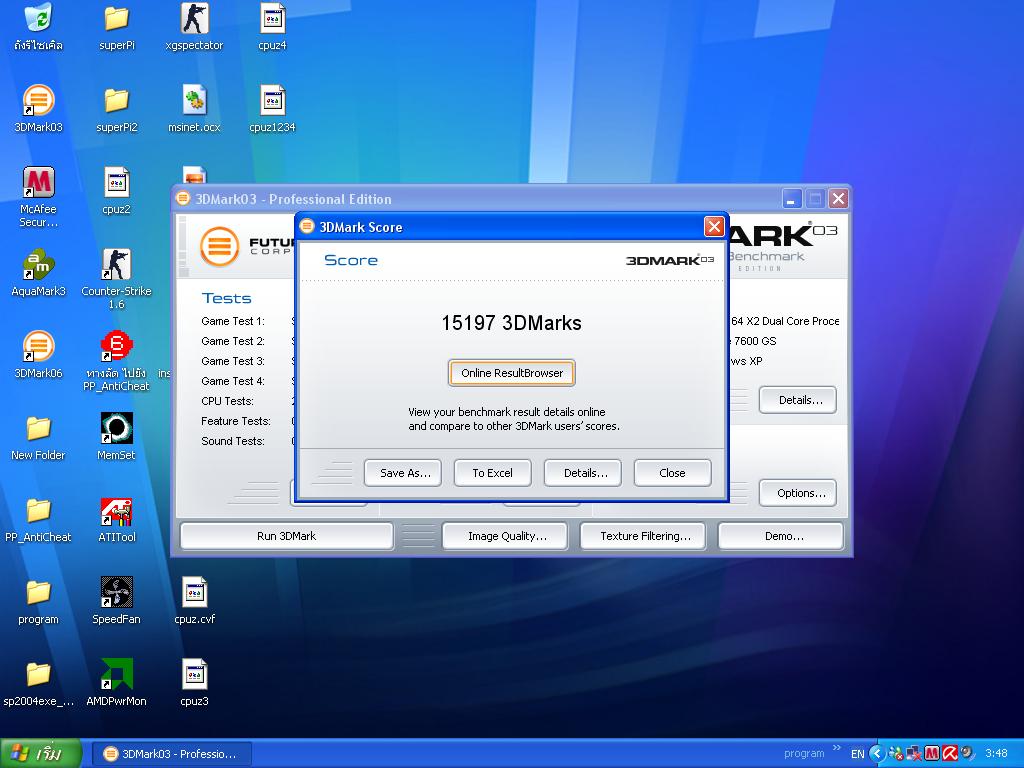Open Image Quality... in main window
1024x768 pixels.
[505, 536]
